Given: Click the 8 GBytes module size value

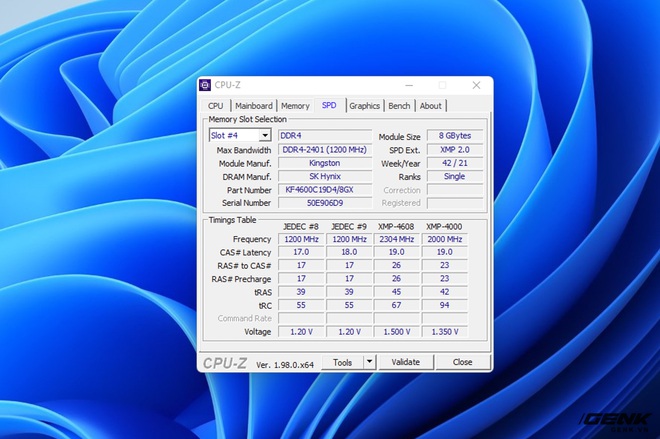Looking at the screenshot, I should 455,136.
